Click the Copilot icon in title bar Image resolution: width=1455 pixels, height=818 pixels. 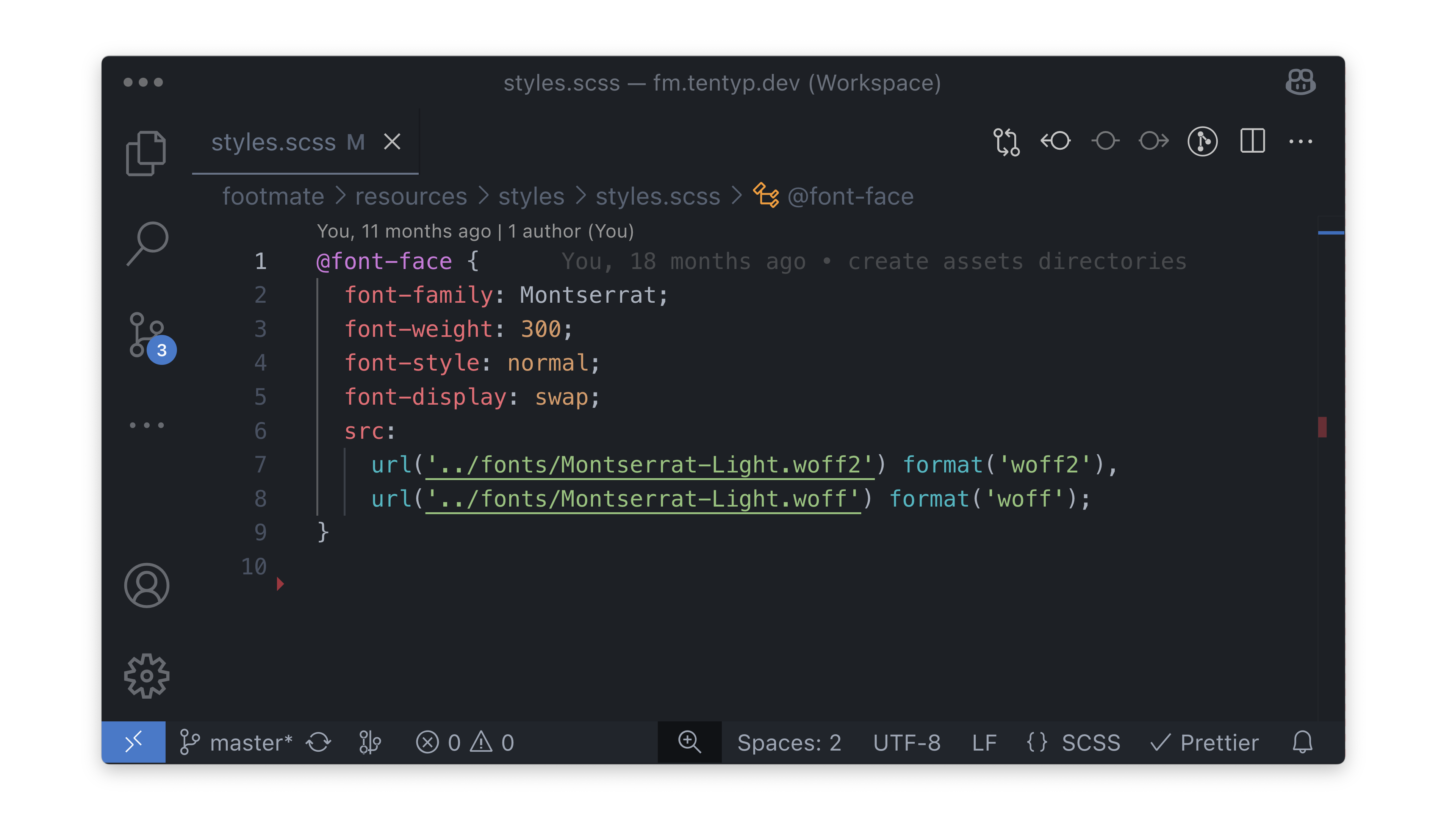click(x=1300, y=82)
